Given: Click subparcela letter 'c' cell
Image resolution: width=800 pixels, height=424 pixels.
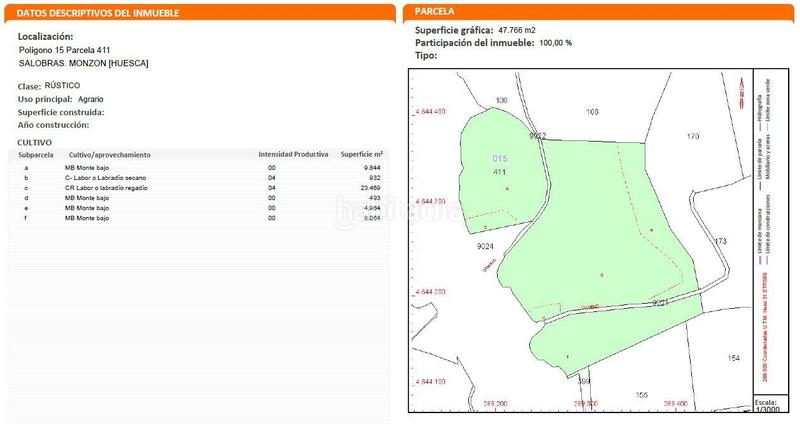Looking at the screenshot, I should tap(26, 188).
